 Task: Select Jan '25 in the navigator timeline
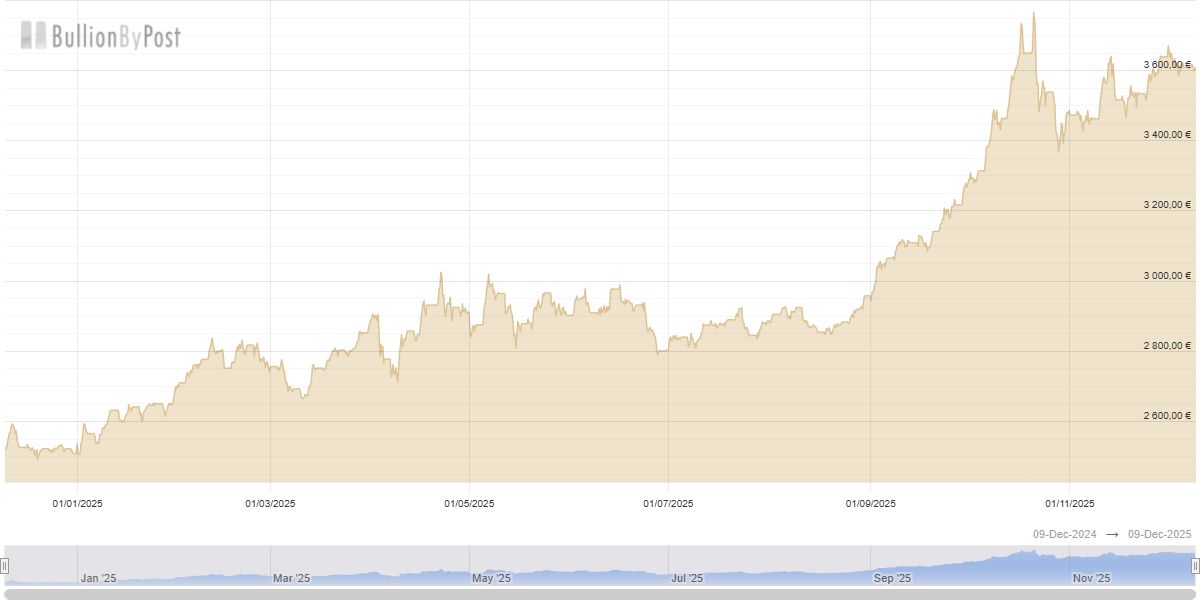click(98, 578)
